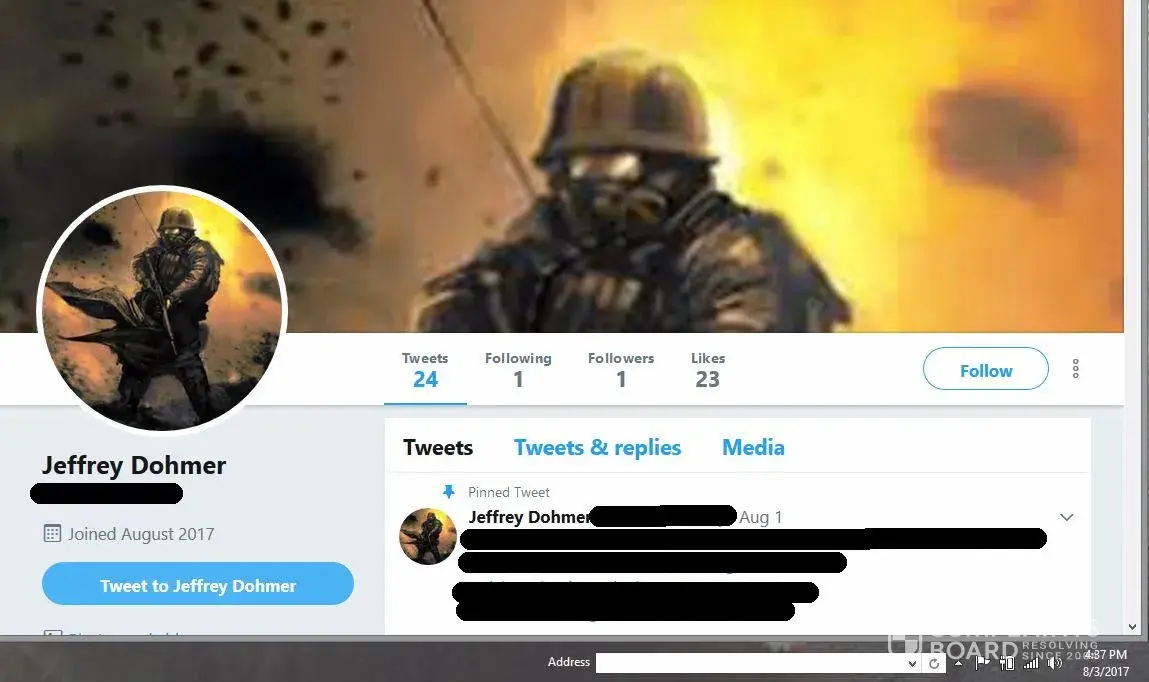Click the volume speaker tray icon
This screenshot has width=1149, height=682.
click(1054, 663)
